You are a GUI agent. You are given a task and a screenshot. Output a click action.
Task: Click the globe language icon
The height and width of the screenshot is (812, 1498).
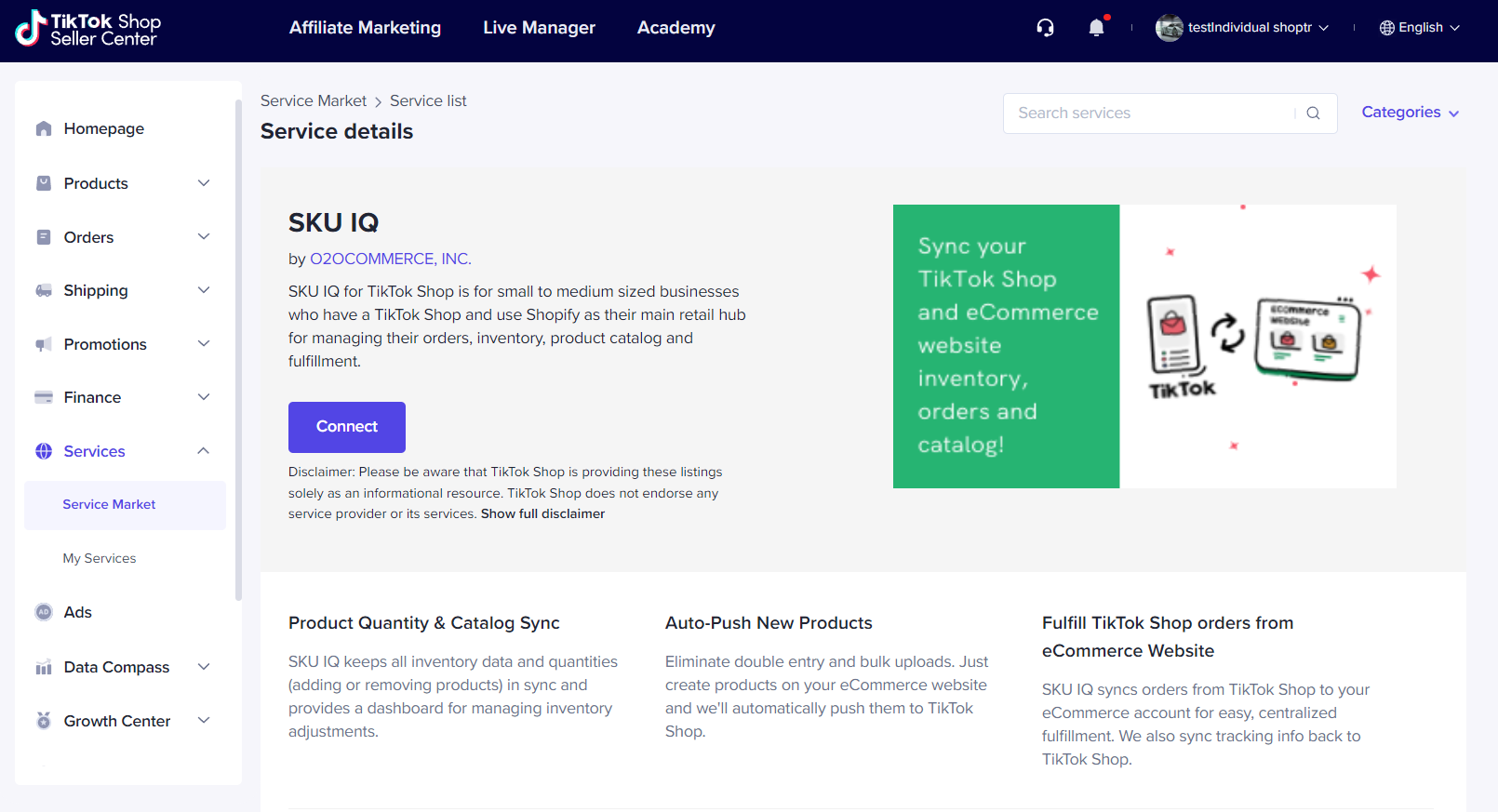[1386, 28]
